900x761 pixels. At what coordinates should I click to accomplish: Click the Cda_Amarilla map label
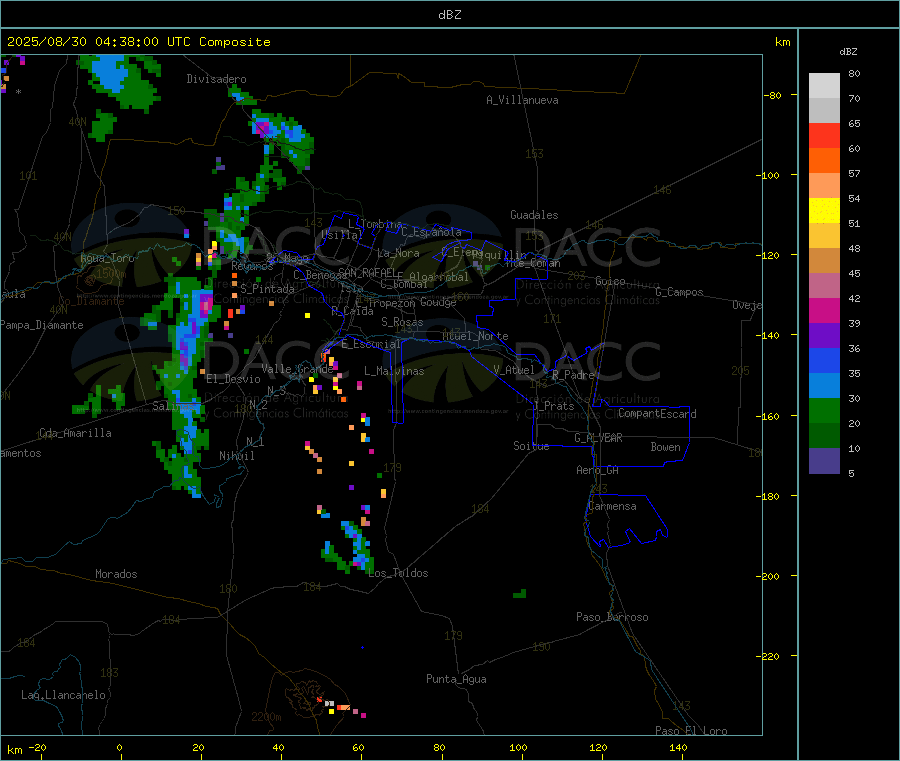point(75,433)
